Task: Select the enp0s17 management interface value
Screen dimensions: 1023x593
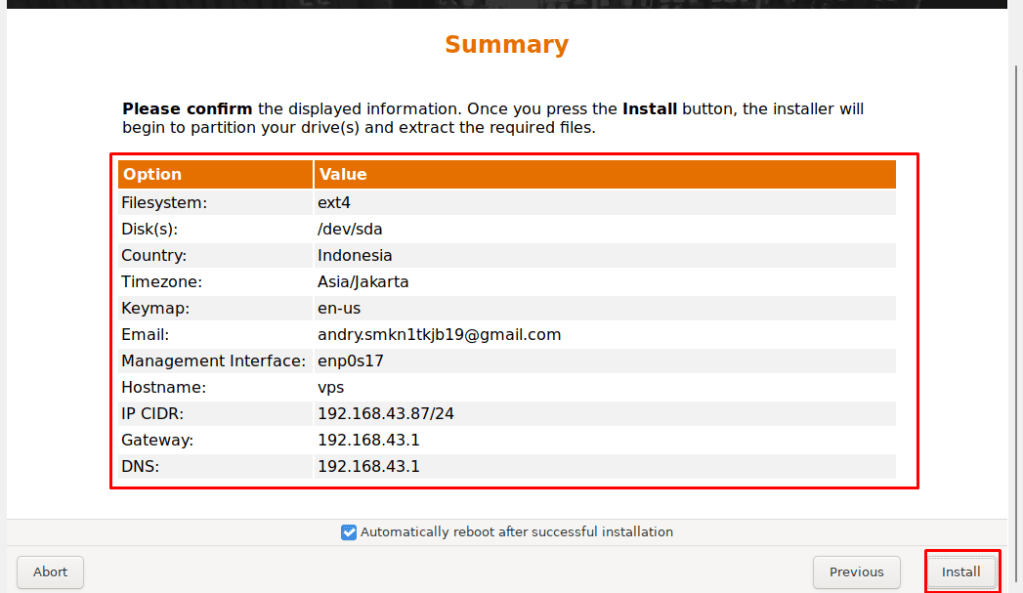Action: 350,361
